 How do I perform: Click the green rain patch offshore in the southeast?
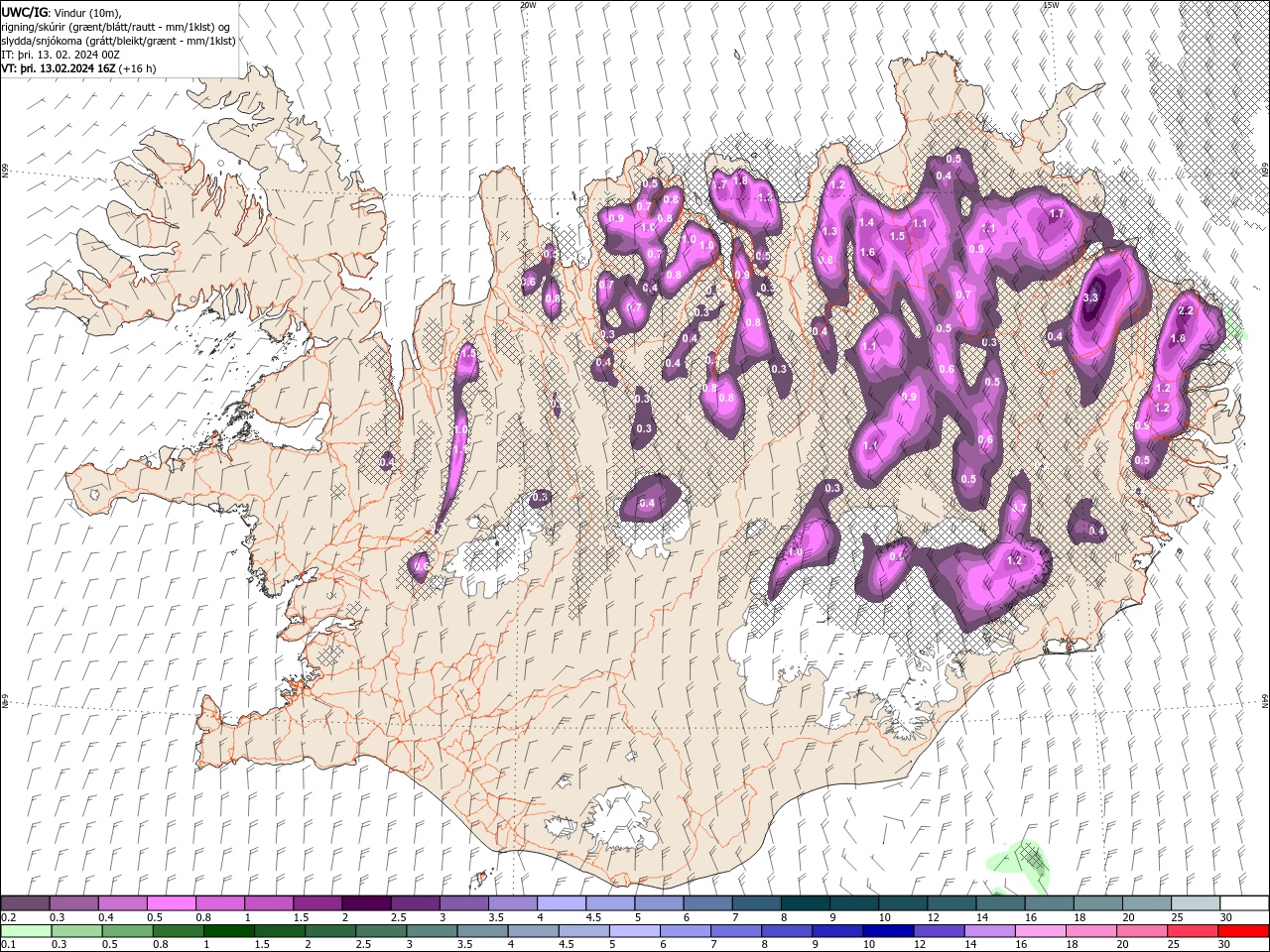(1022, 867)
